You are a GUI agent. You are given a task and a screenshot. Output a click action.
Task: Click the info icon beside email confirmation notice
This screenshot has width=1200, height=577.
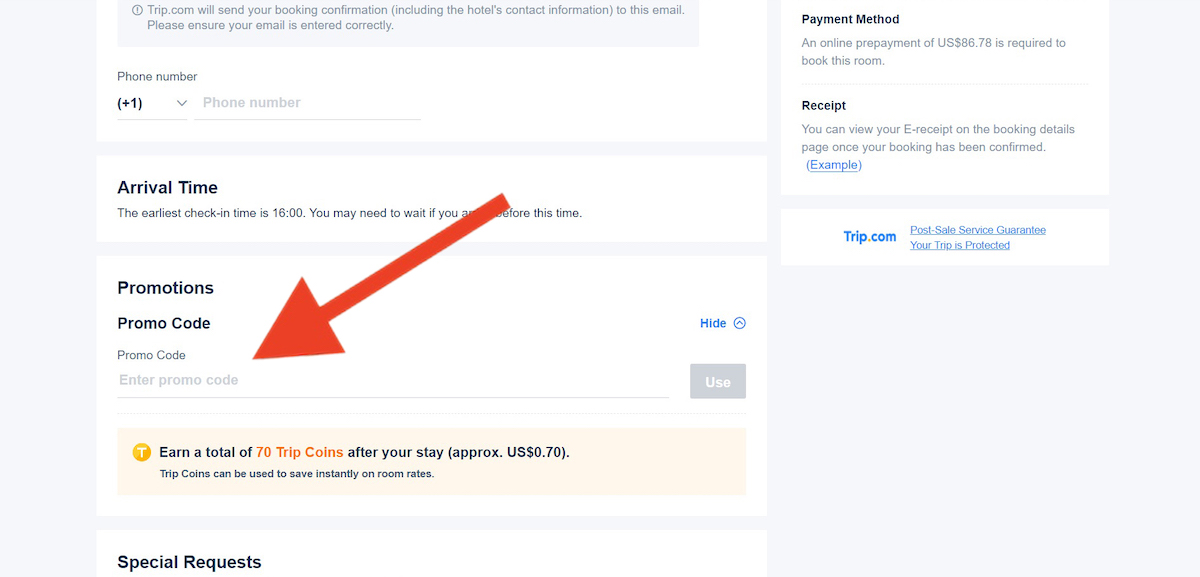point(137,10)
